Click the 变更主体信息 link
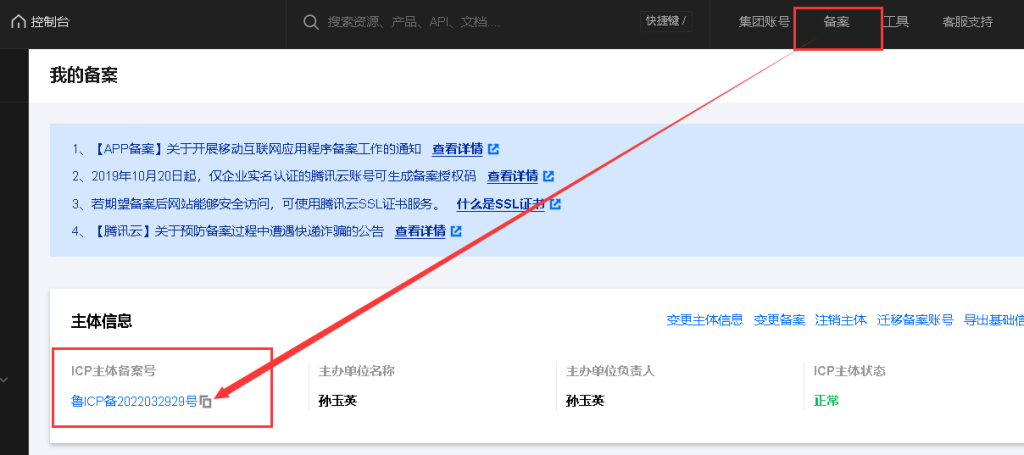 pyautogui.click(x=704, y=320)
